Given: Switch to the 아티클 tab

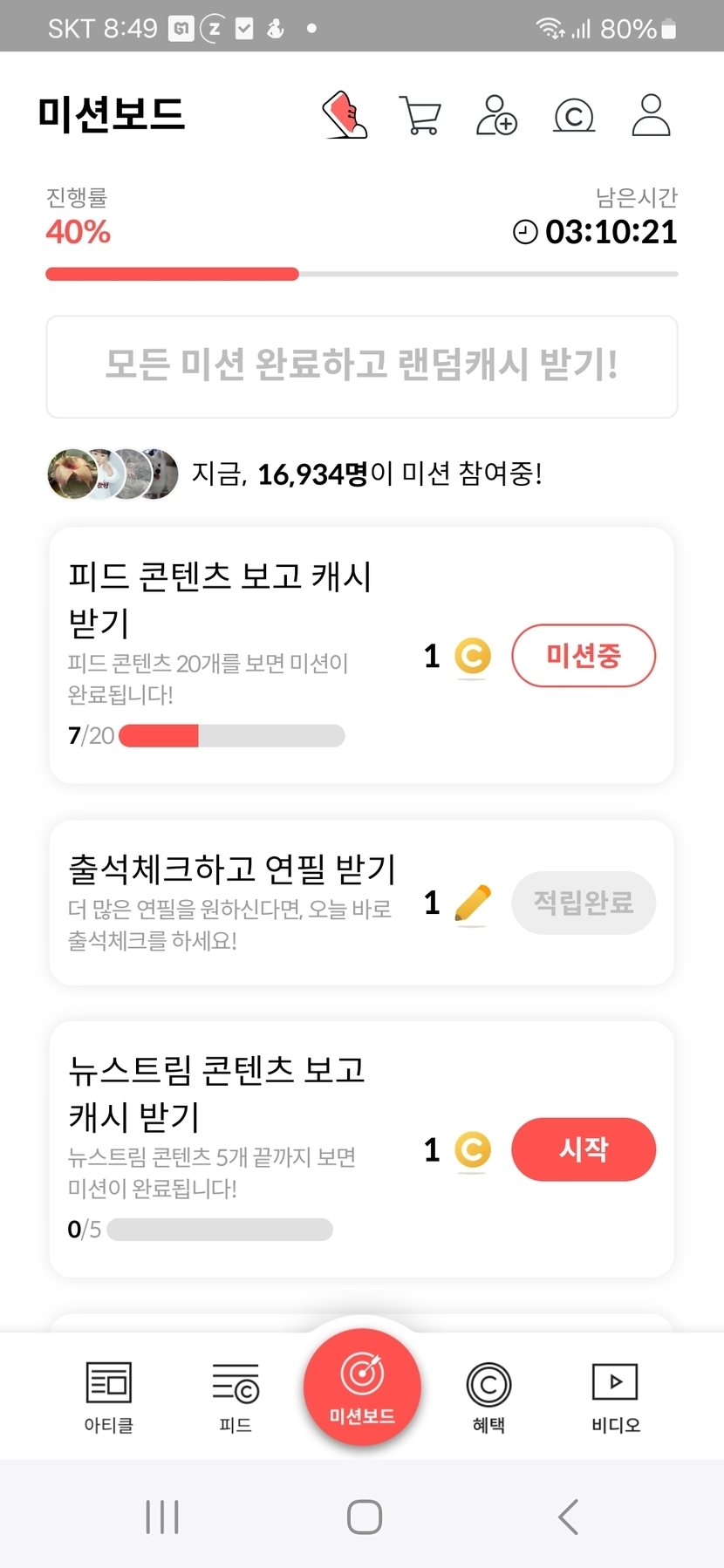Looking at the screenshot, I should click(108, 1397).
